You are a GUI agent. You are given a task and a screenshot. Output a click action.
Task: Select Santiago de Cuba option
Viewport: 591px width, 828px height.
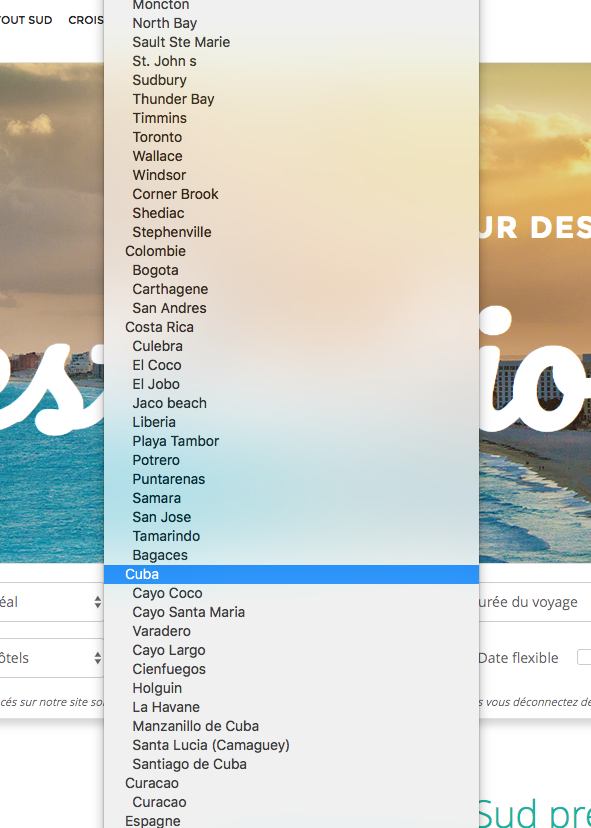[291, 764]
